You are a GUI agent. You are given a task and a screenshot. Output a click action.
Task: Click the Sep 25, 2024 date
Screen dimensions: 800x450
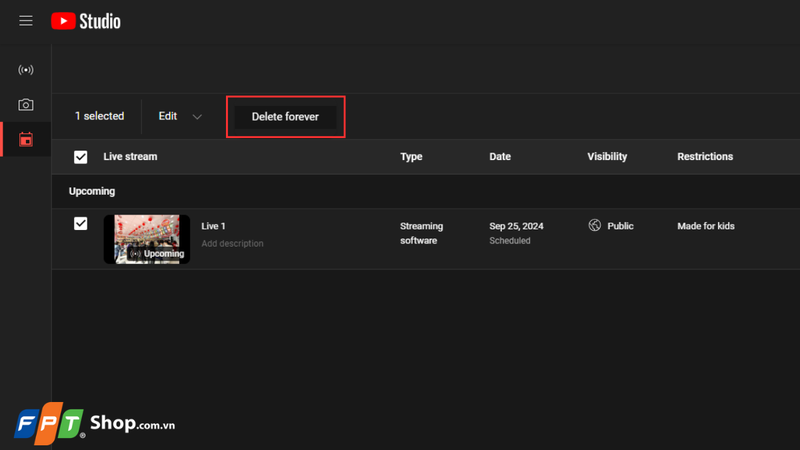coord(516,226)
